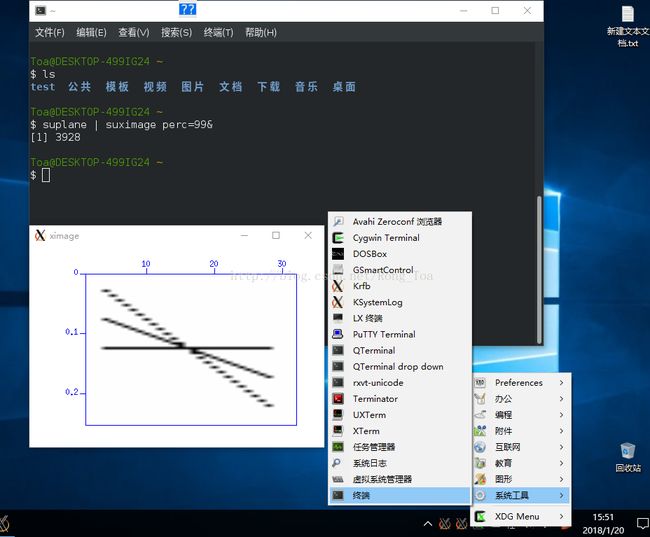Image resolution: width=650 pixels, height=537 pixels.
Task: Click the KSystemLog X icon
Action: point(338,302)
